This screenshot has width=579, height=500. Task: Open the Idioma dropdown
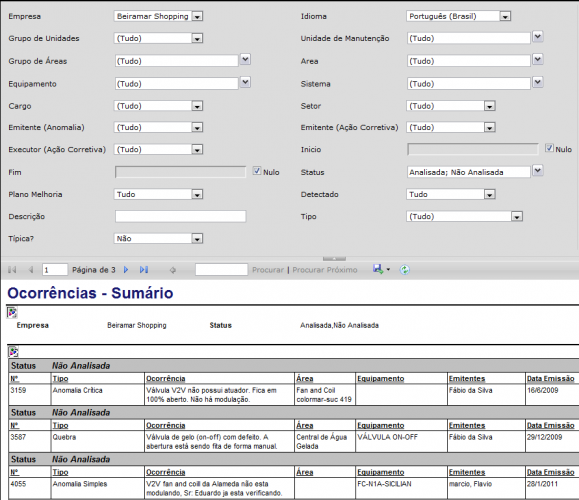pos(505,17)
